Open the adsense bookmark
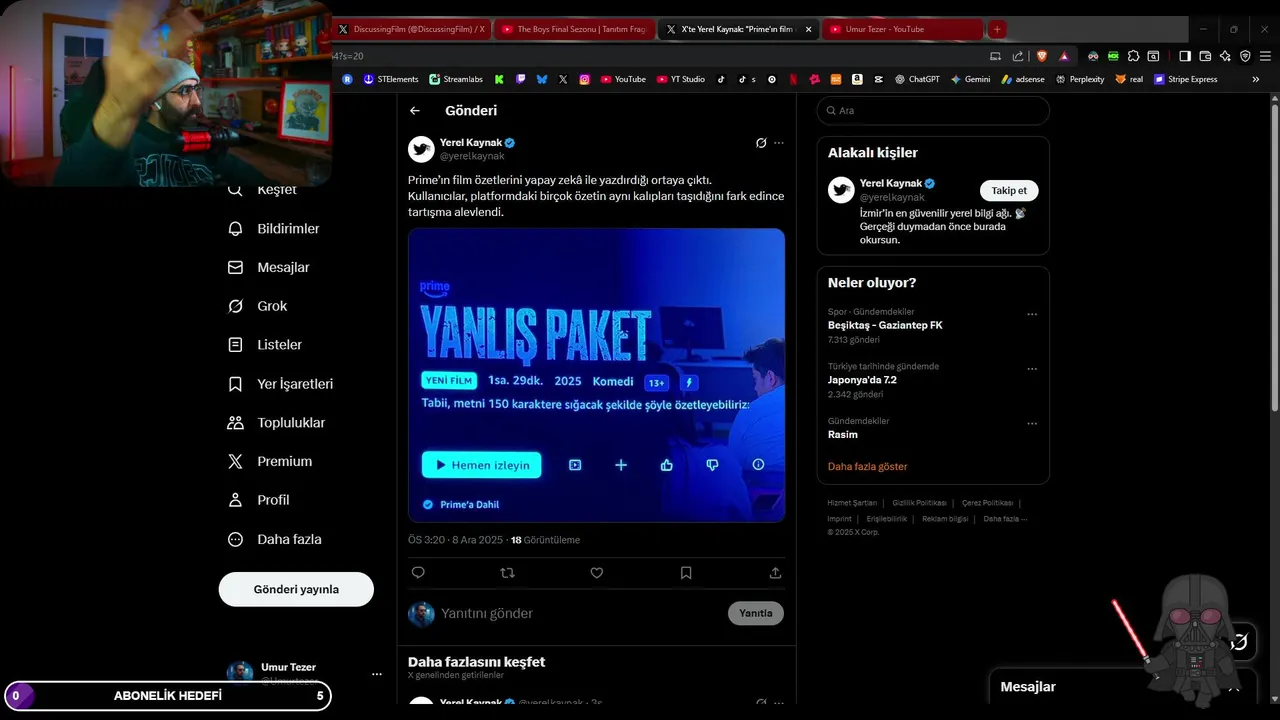Screen dimensions: 1280x720 click(1022, 79)
